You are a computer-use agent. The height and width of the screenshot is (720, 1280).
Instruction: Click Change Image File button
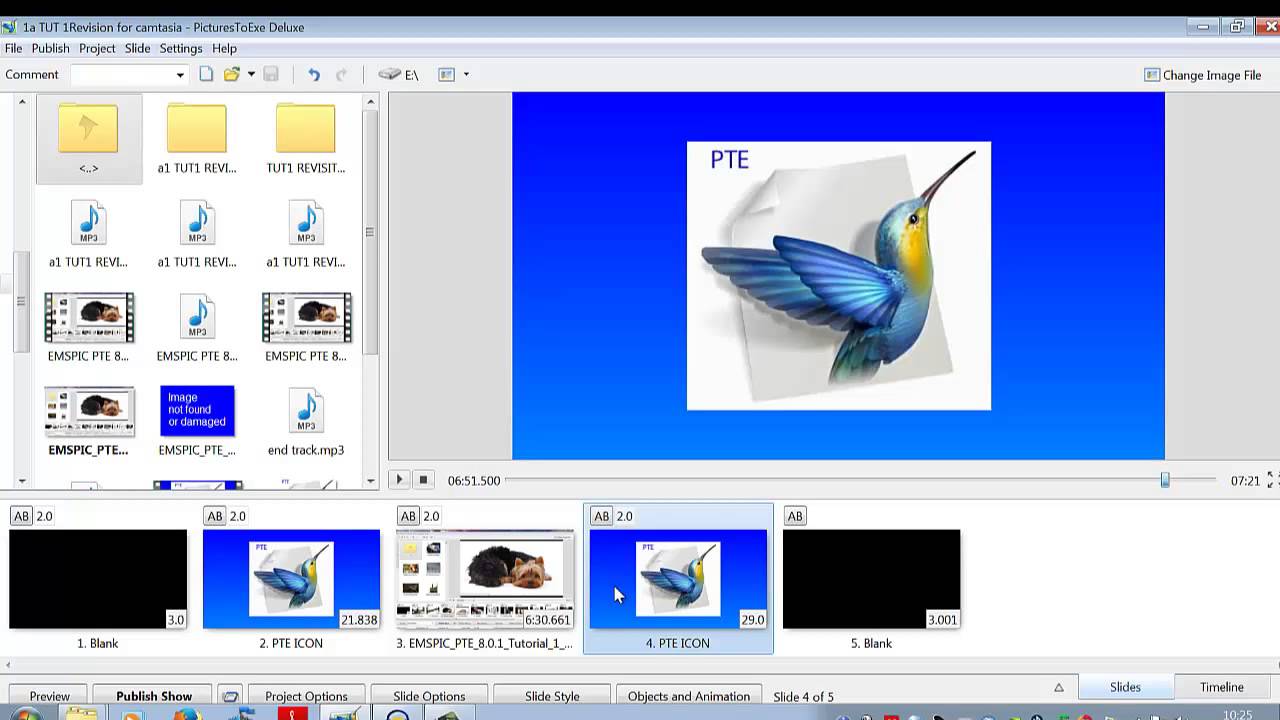pos(1203,75)
